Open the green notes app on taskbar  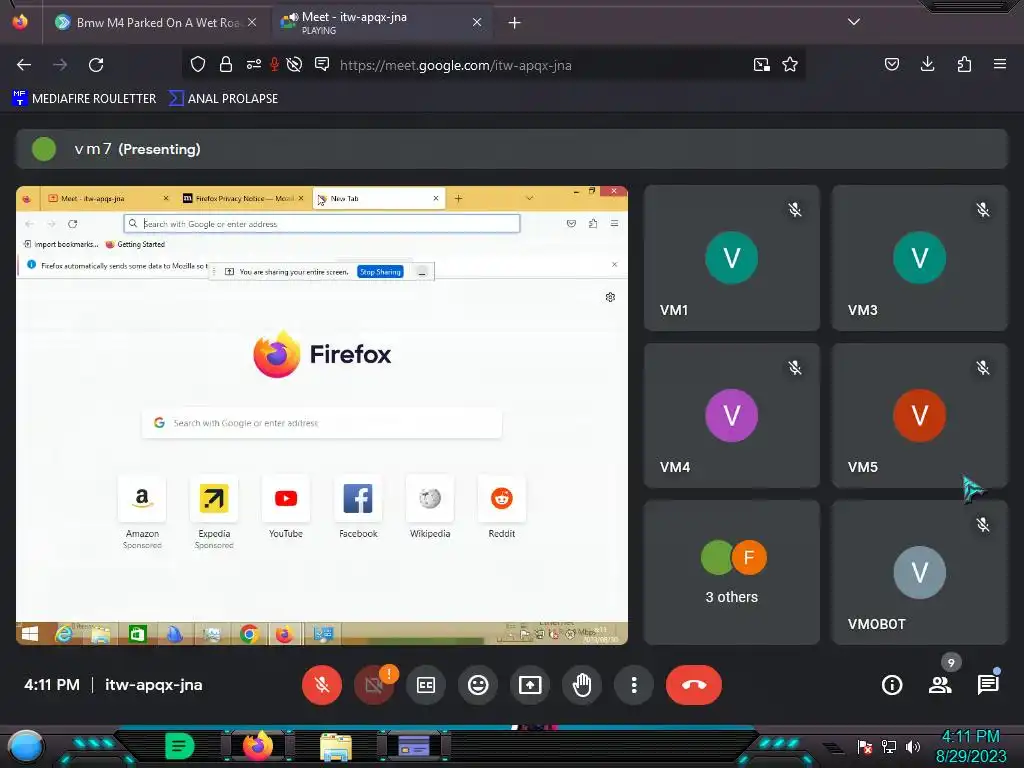click(x=180, y=746)
